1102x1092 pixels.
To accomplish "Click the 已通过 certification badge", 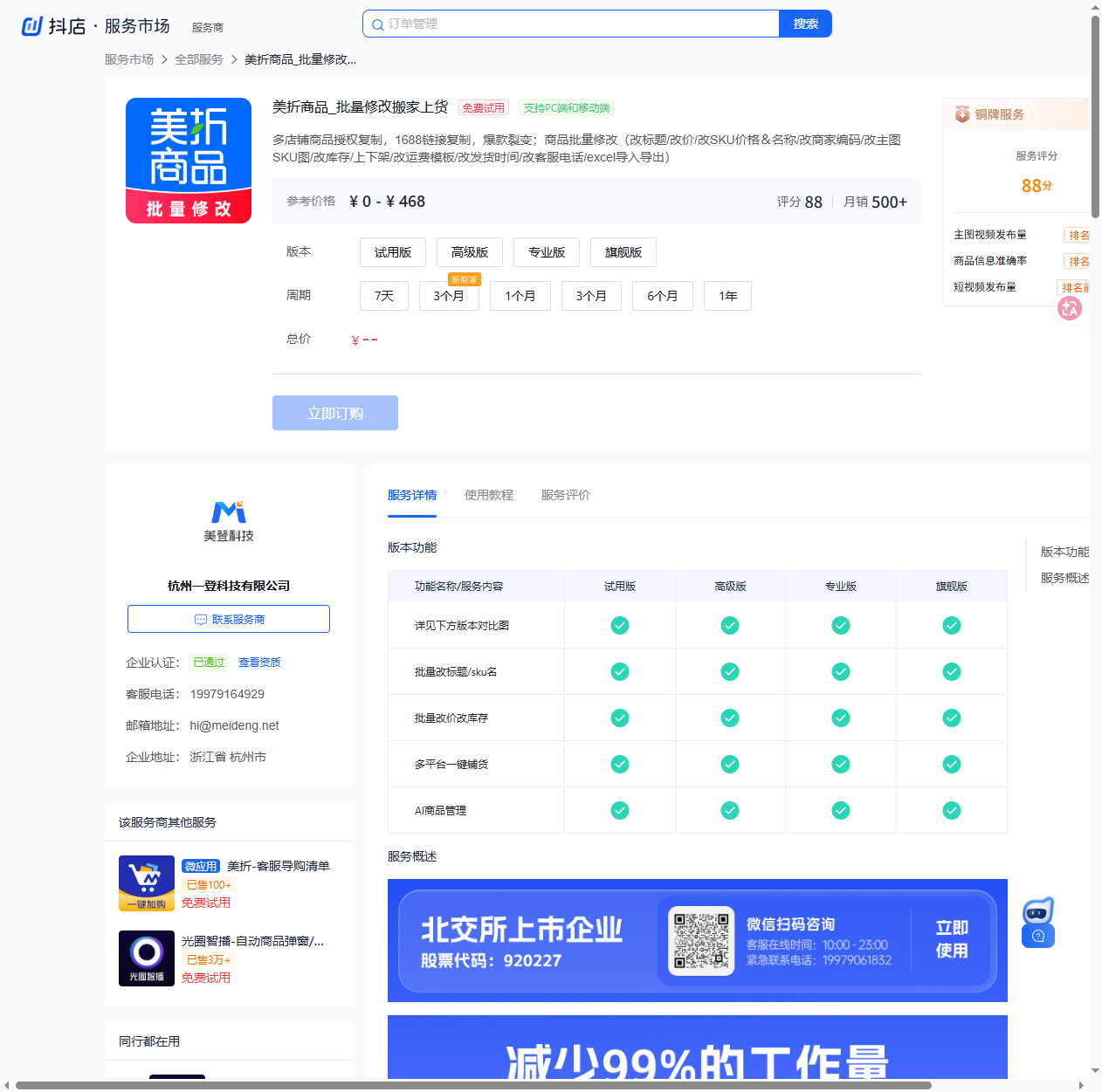I will pyautogui.click(x=210, y=663).
